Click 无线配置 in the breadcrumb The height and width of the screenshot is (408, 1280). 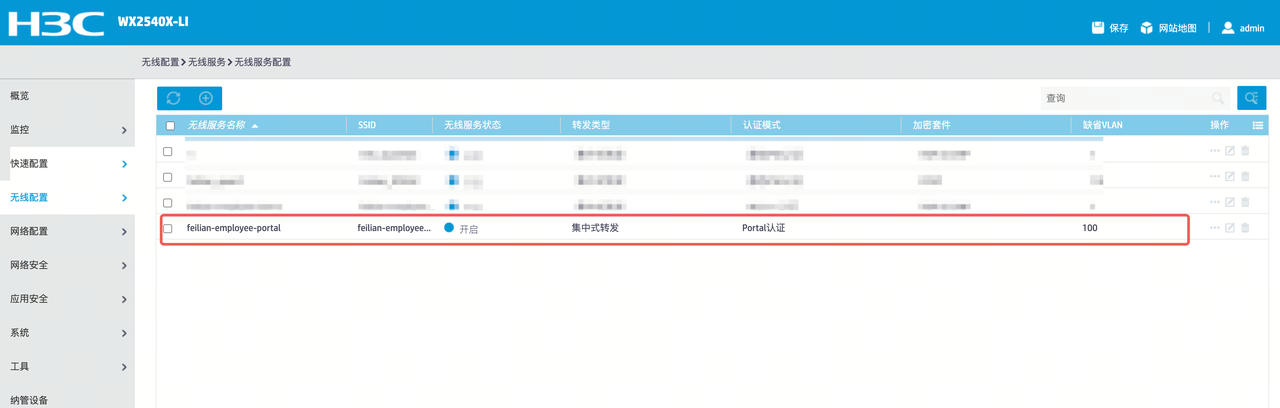(160, 62)
